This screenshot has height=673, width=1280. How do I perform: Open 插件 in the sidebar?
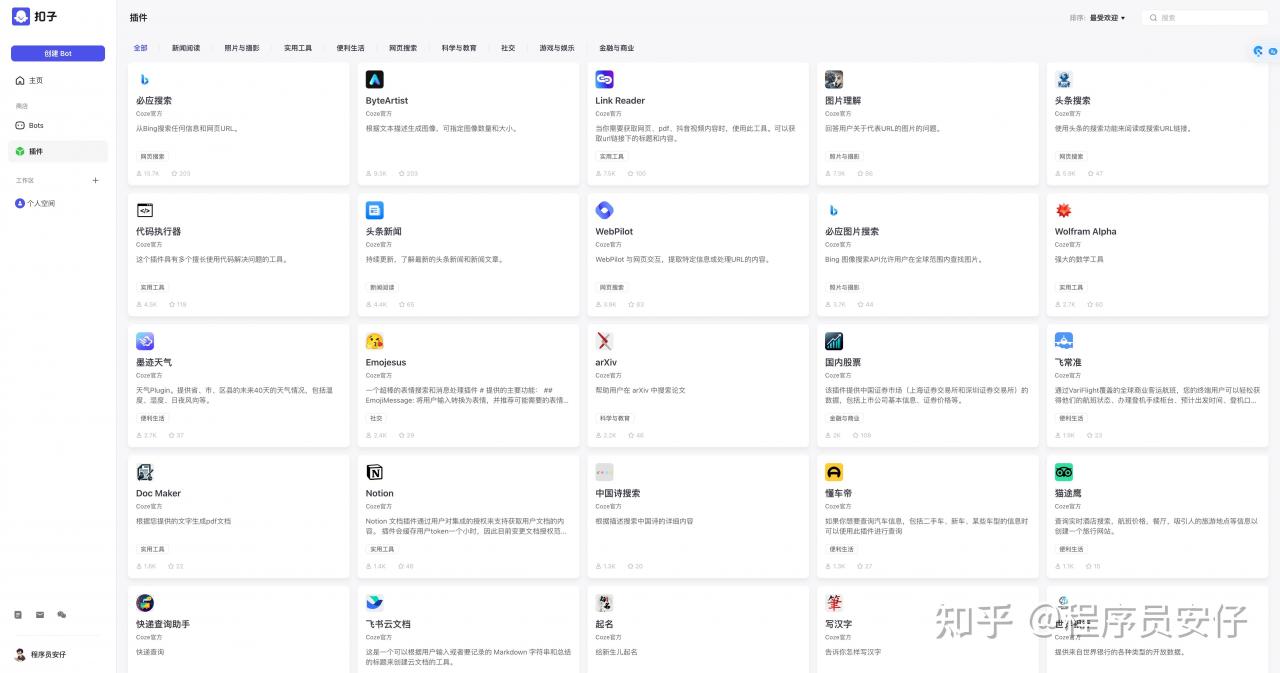click(60, 152)
